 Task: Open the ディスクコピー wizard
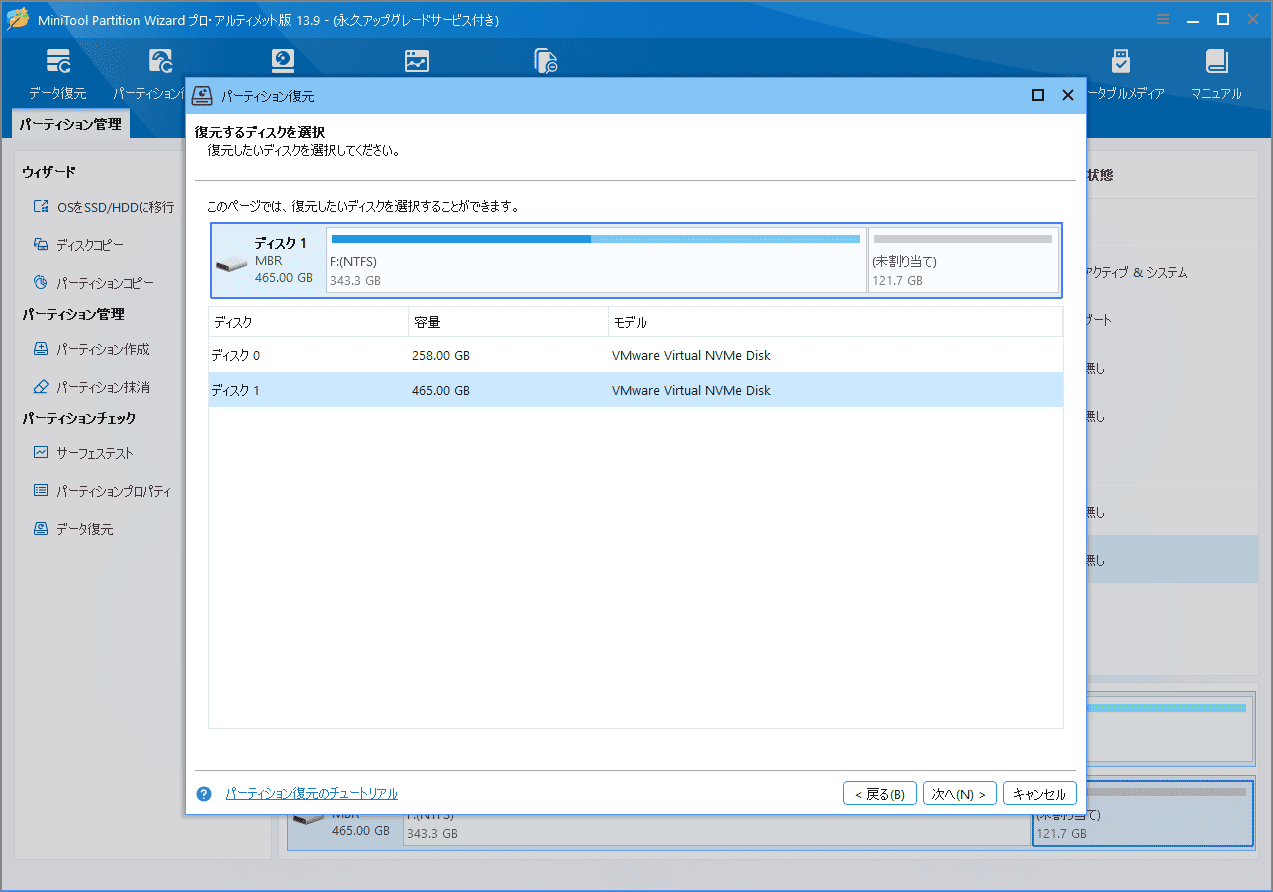pos(90,245)
